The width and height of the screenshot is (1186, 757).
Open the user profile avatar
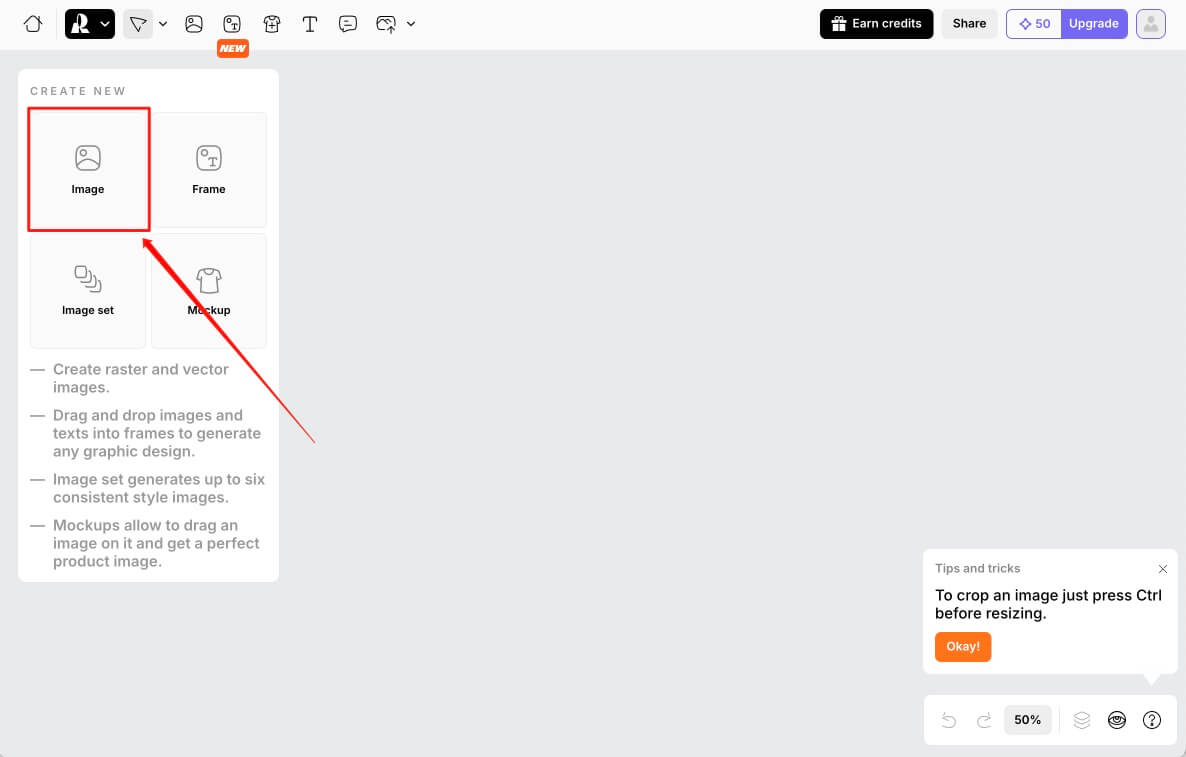click(1151, 24)
